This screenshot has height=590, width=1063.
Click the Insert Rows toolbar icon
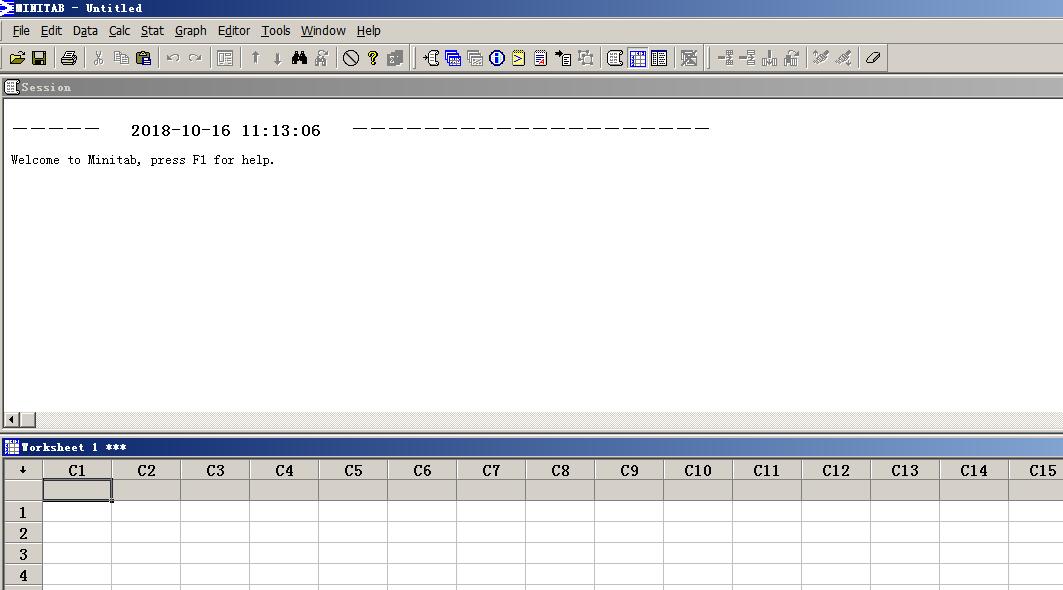pyautogui.click(x=747, y=58)
